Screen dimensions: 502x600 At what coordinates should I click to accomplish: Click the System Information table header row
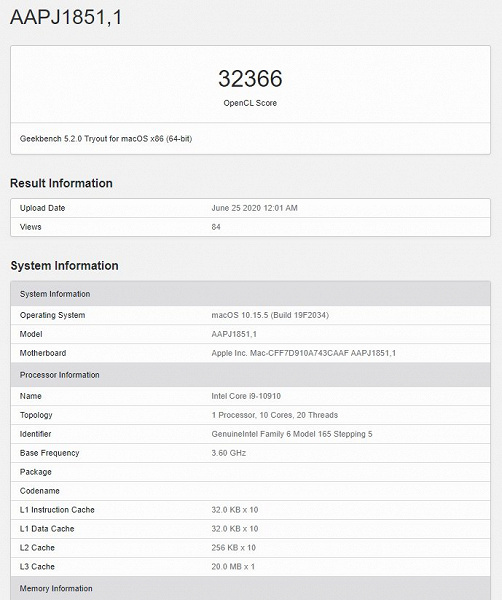click(251, 294)
